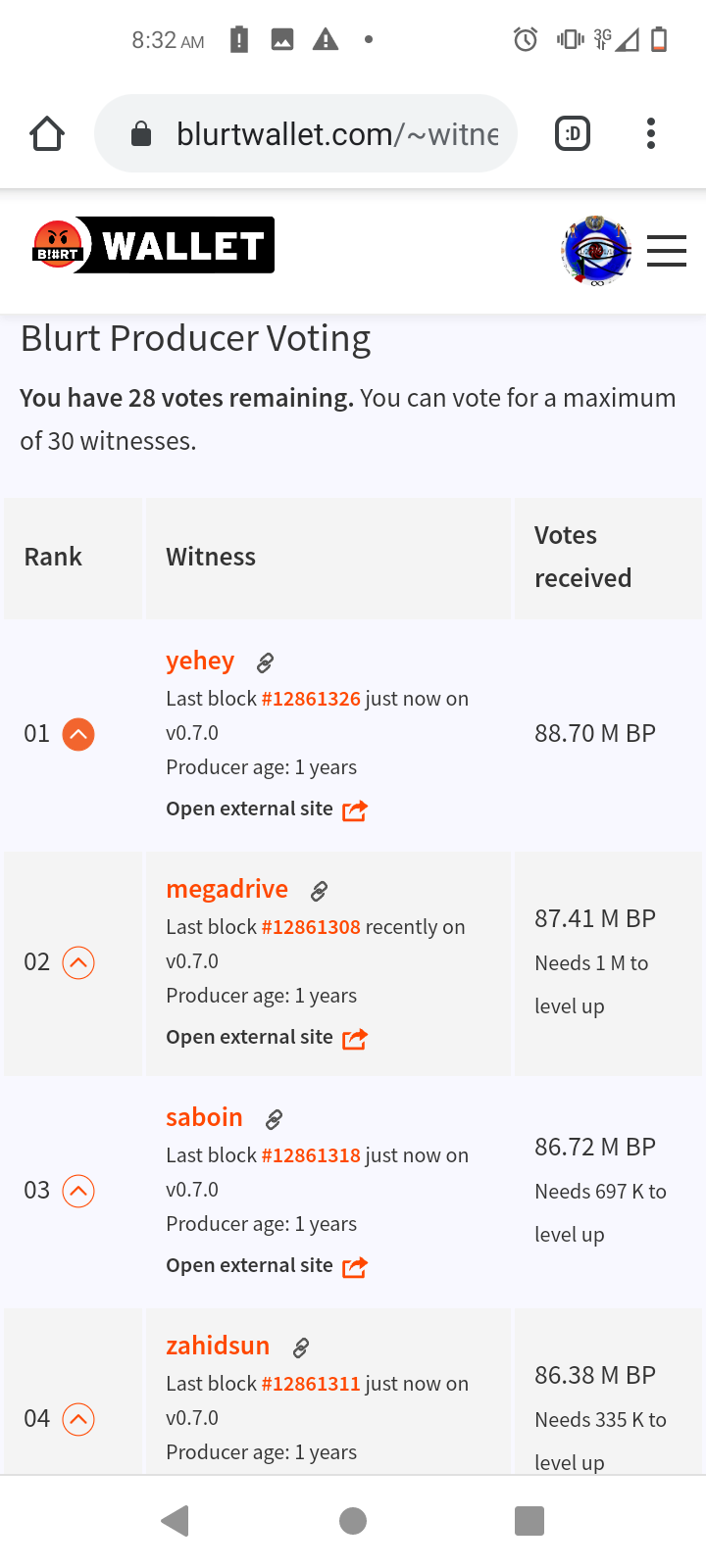Viewport: 706px width, 1568px height.
Task: Open yehey's external site icon
Action: tap(355, 810)
